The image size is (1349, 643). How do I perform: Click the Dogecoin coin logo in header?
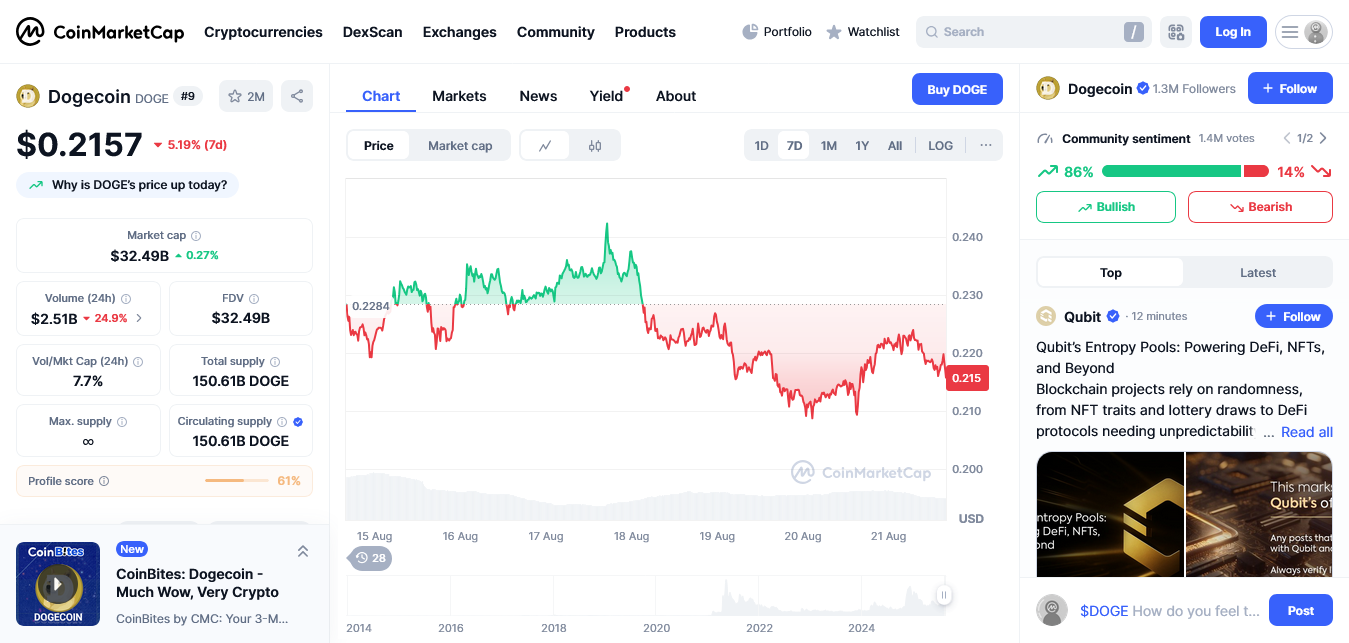[x=28, y=96]
